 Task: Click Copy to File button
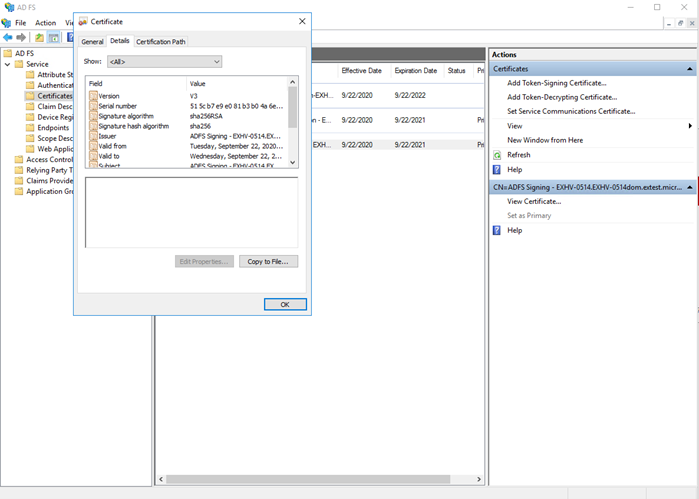(x=268, y=262)
